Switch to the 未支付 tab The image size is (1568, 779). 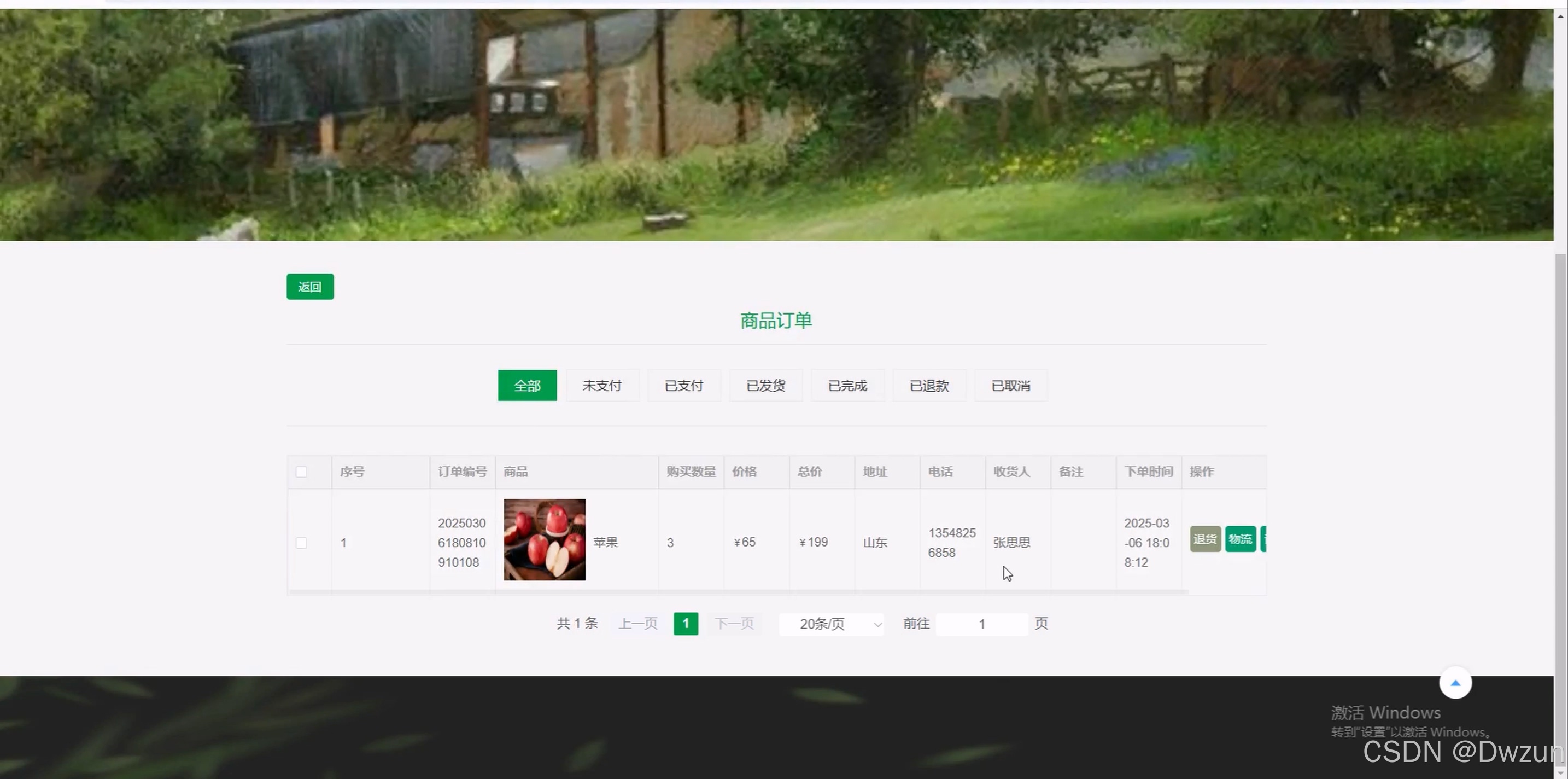(602, 386)
